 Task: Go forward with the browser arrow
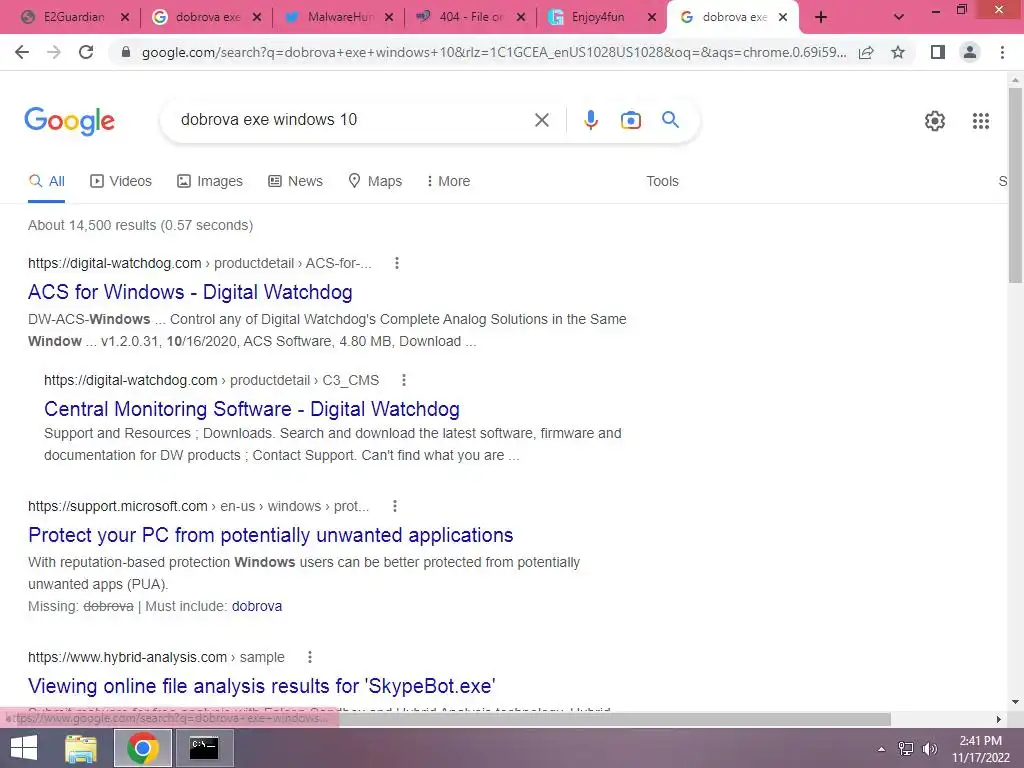54,52
